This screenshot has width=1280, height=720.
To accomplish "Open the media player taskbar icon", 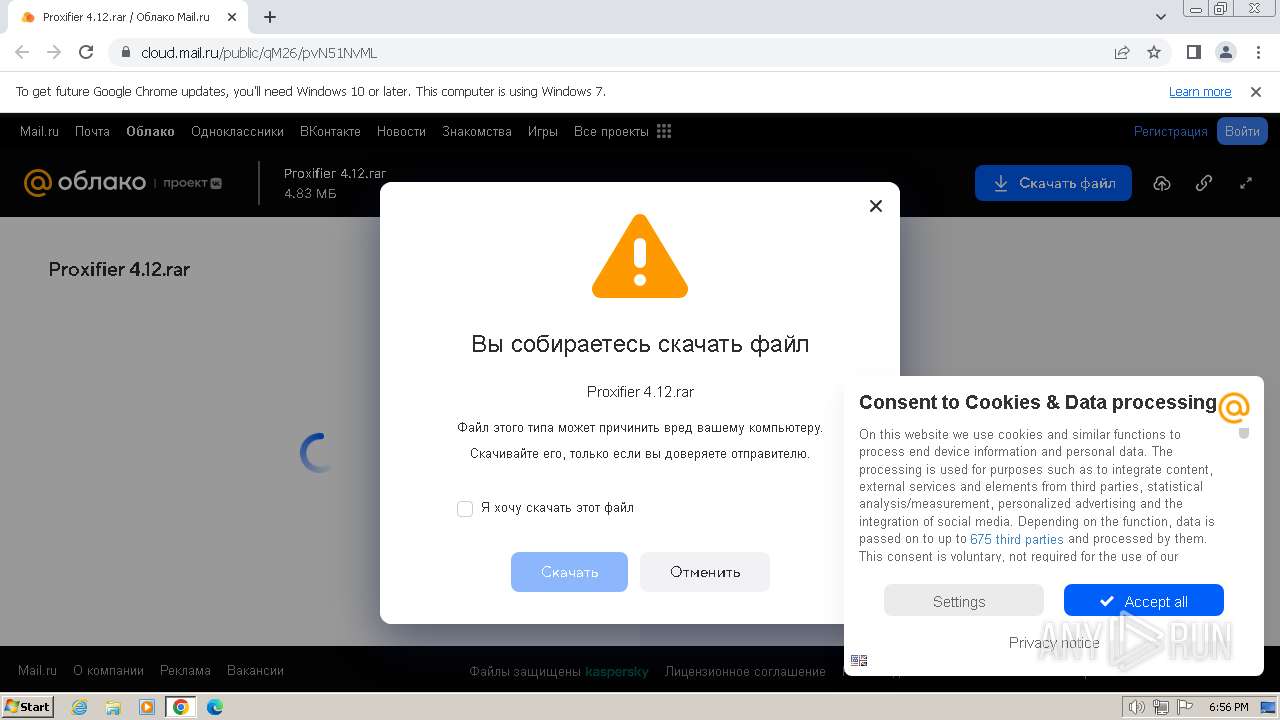I will [147, 707].
